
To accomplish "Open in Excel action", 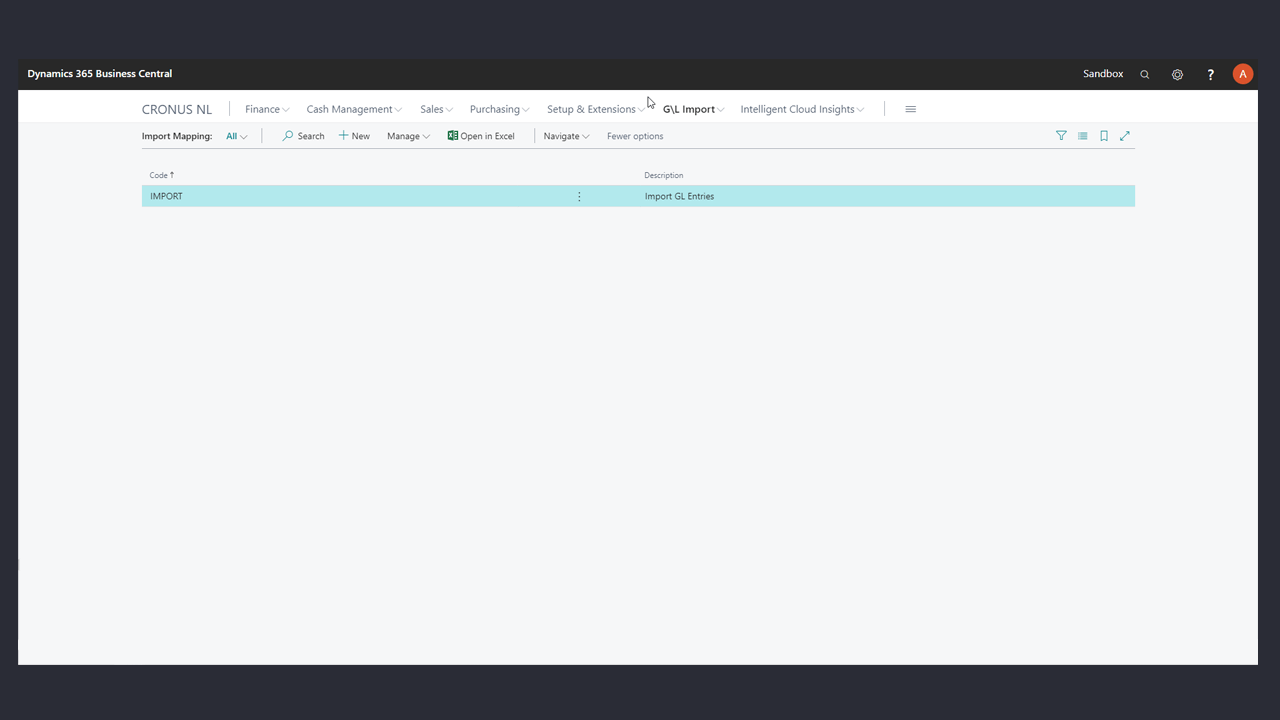I will coord(481,136).
